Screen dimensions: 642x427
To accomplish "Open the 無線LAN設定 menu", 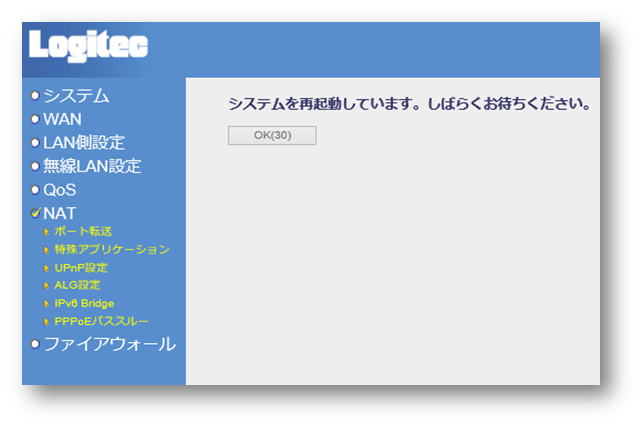I will click(92, 166).
